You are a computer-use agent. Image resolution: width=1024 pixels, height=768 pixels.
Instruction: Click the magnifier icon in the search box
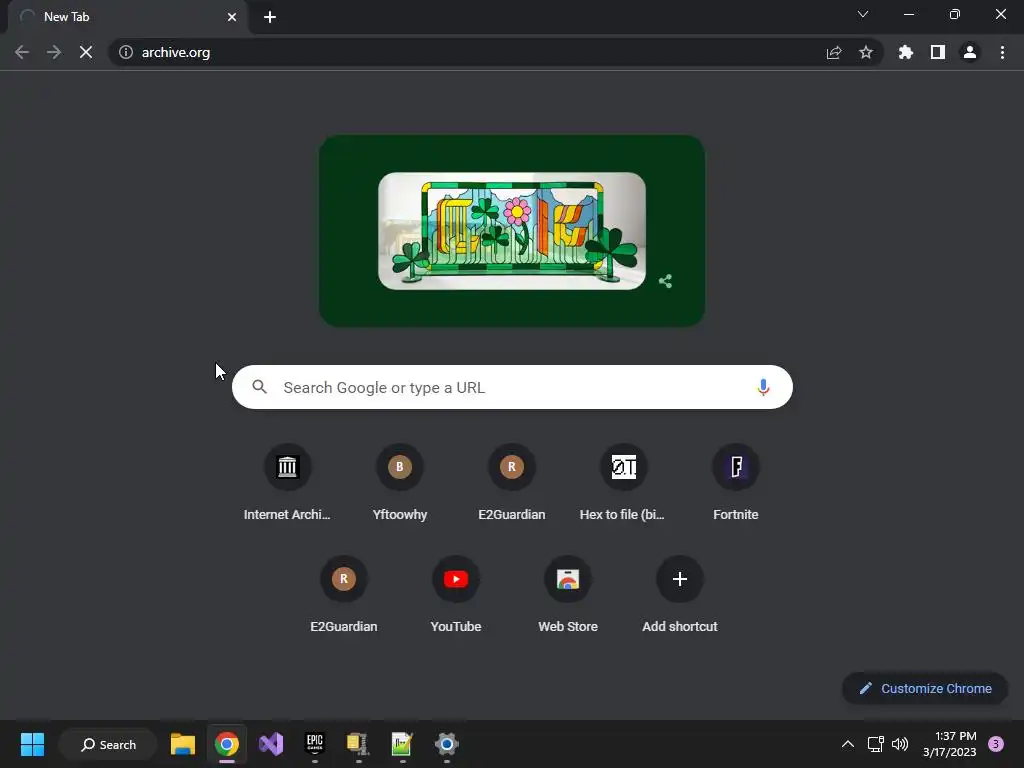point(260,387)
